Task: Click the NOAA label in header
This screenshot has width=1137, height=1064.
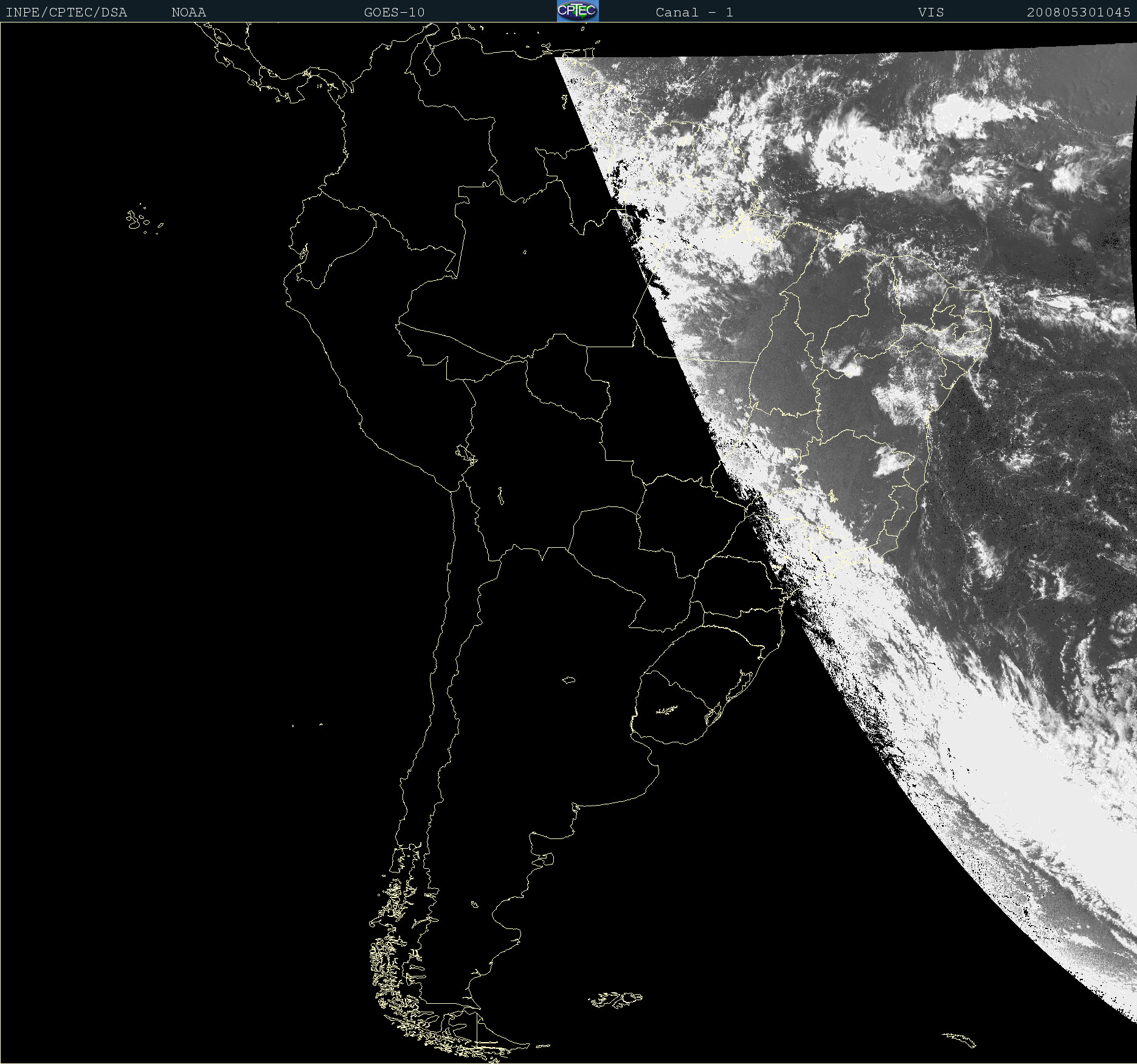Action: (188, 12)
